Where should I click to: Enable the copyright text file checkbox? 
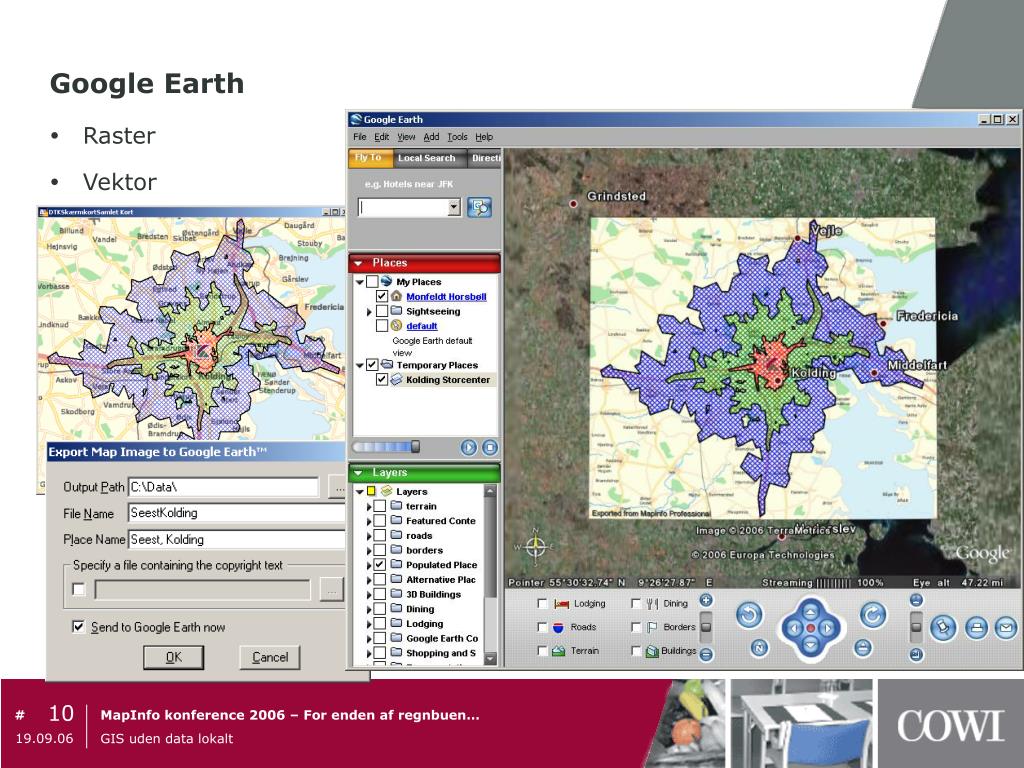[x=78, y=590]
